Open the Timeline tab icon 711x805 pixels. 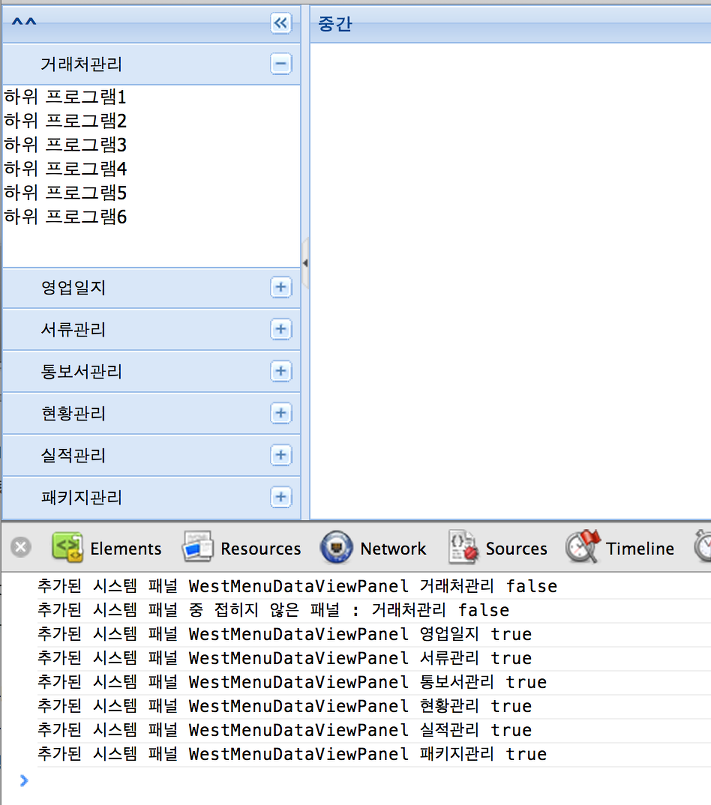pos(583,546)
